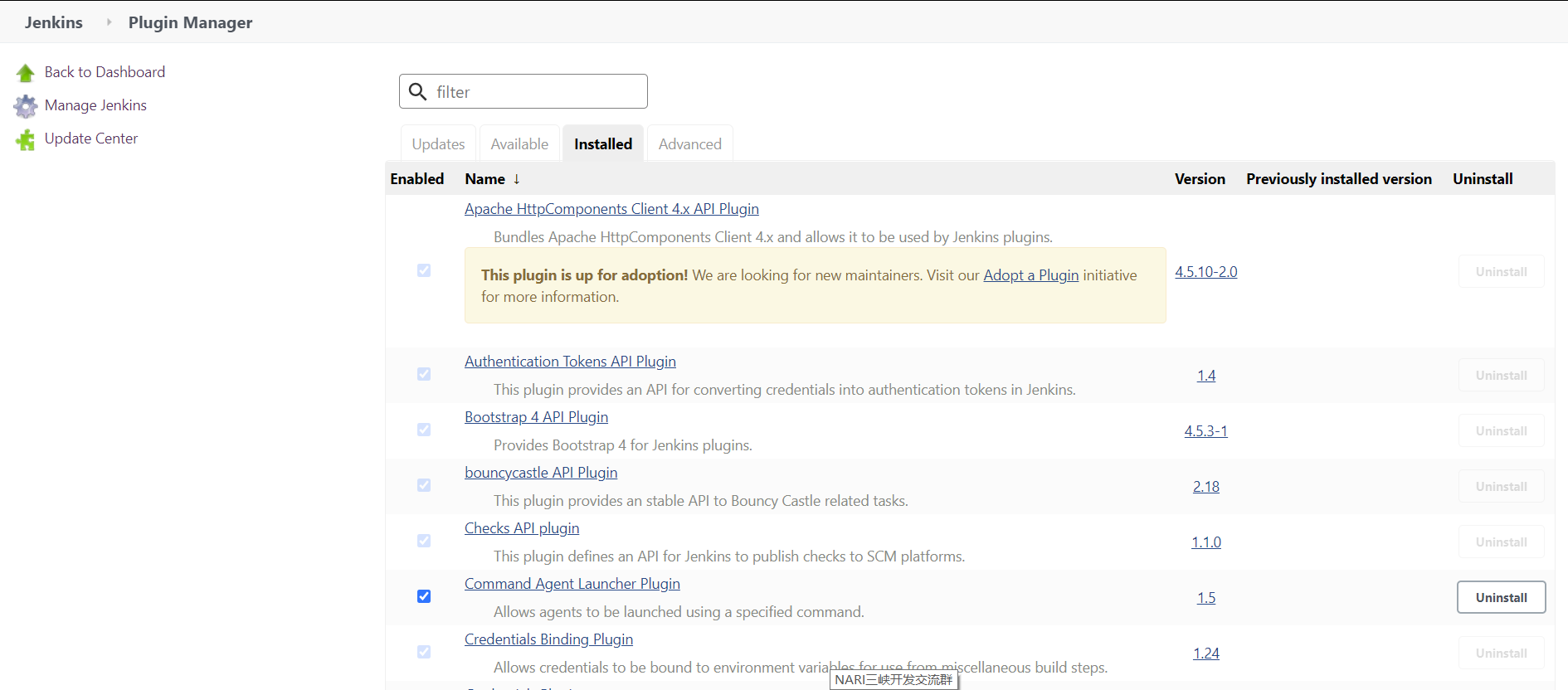Click Uninstall for Apache HttpComponents Client plugin
Viewport: 1568px width, 690px height.
click(1501, 271)
